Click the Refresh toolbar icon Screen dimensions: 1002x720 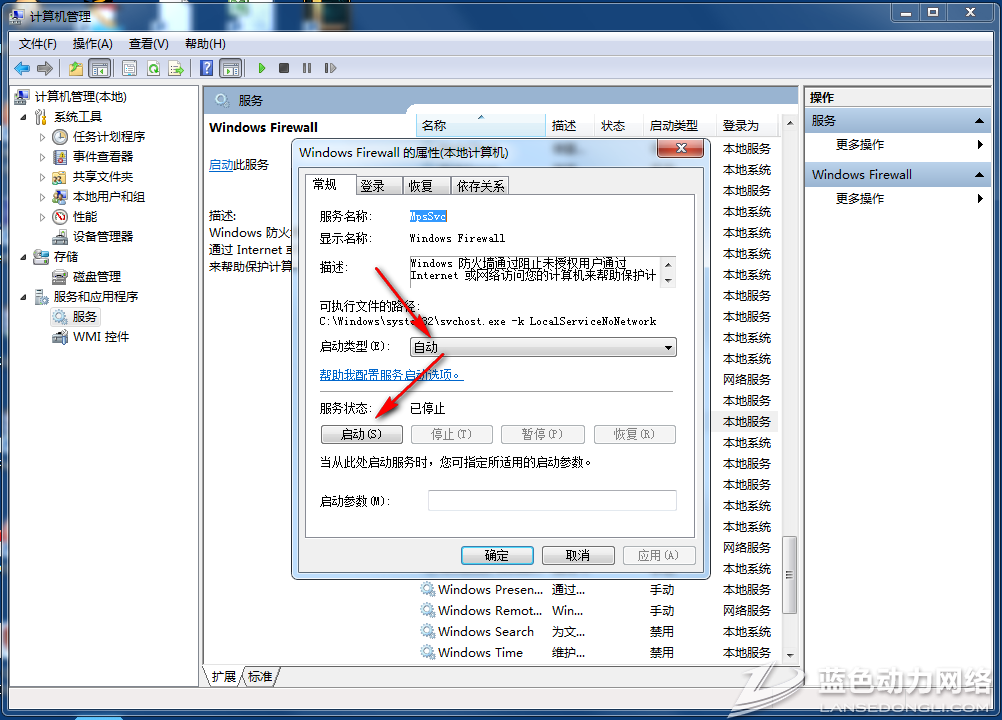[x=153, y=68]
